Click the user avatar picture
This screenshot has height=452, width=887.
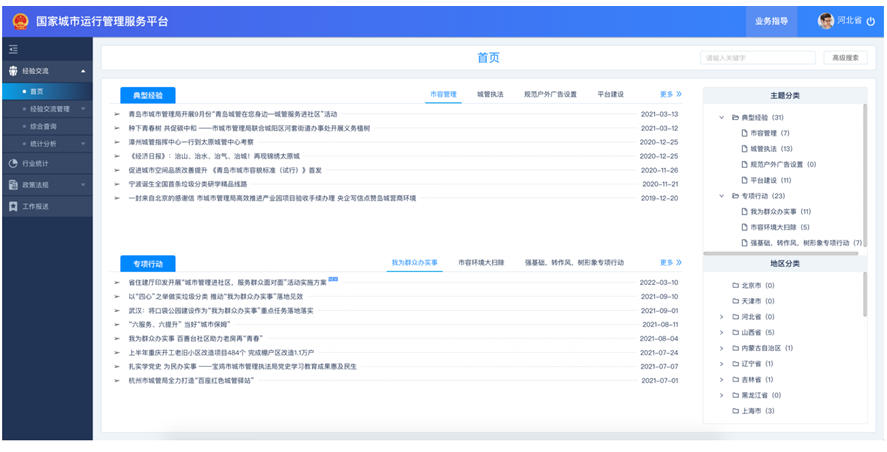point(825,21)
